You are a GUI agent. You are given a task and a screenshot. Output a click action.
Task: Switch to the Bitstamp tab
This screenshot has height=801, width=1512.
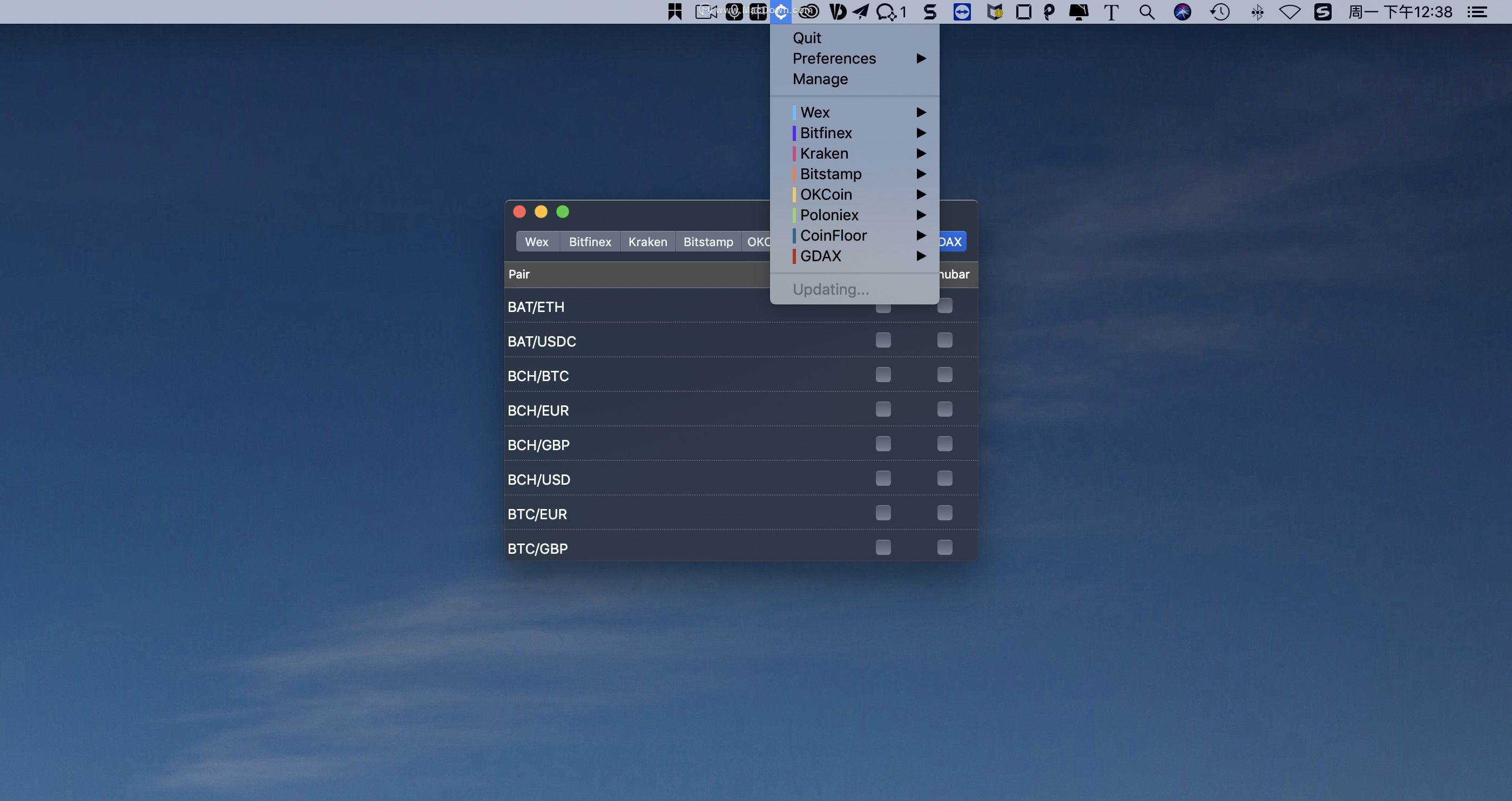(x=708, y=242)
